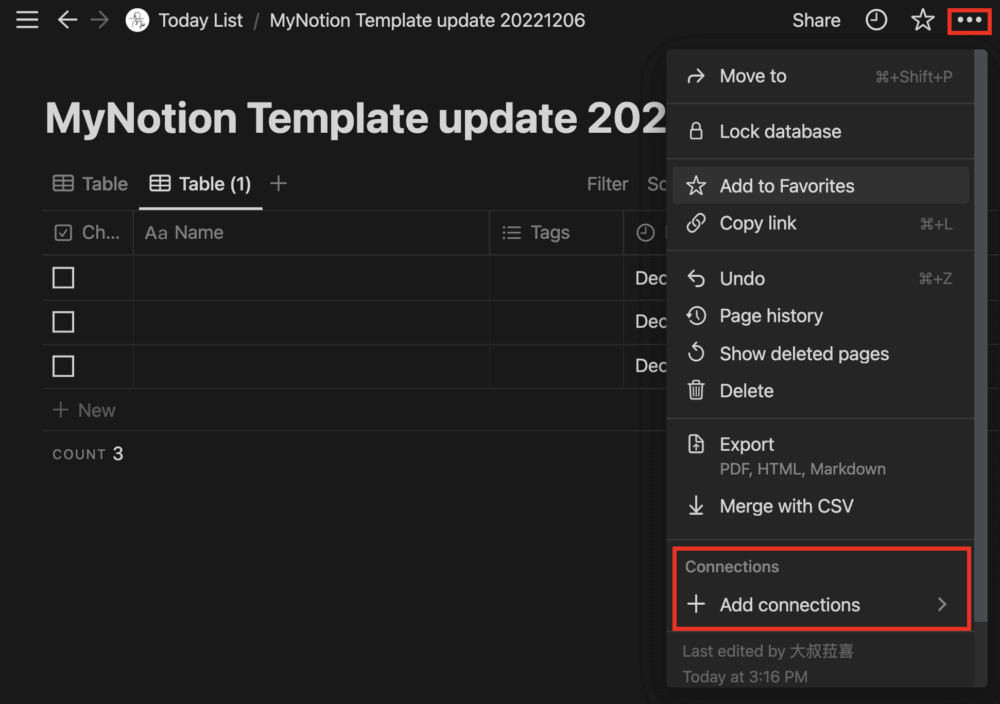Click the Today List page icon
The image size is (1000, 704).
(x=137, y=20)
